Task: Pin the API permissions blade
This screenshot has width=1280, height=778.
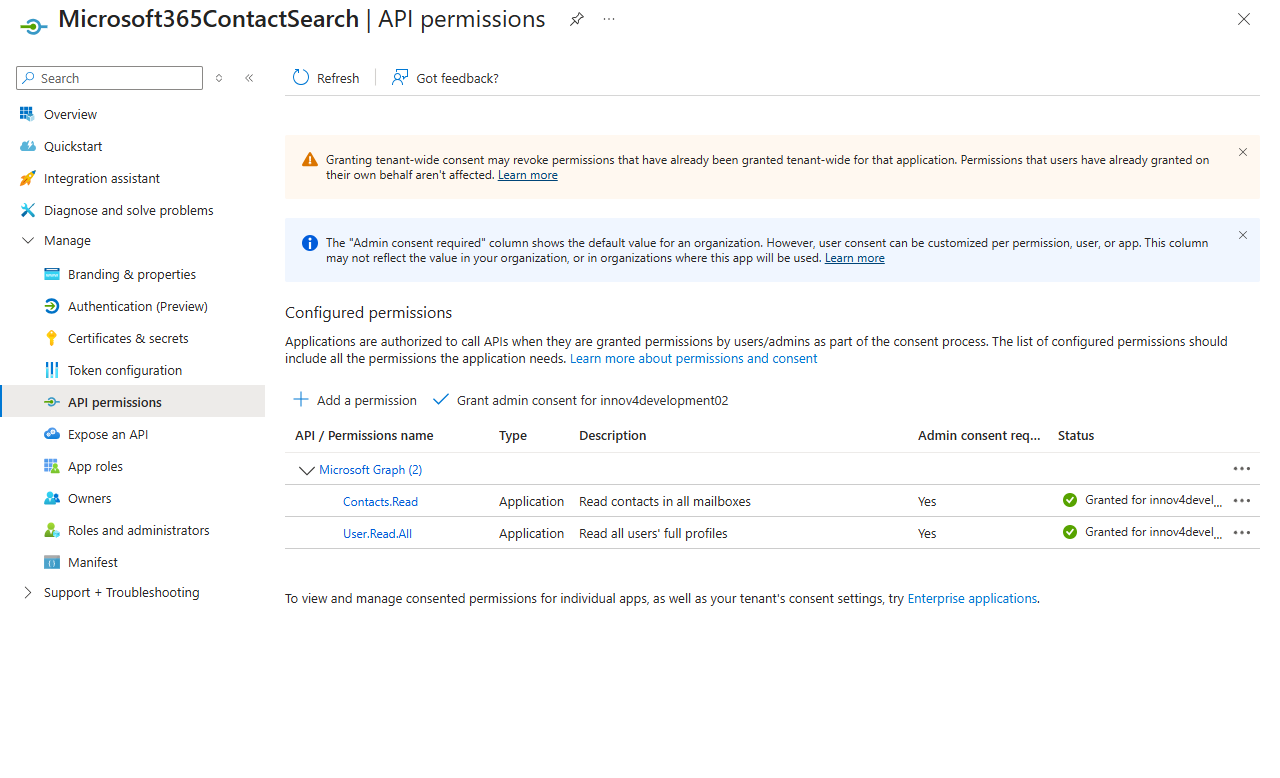Action: (577, 20)
